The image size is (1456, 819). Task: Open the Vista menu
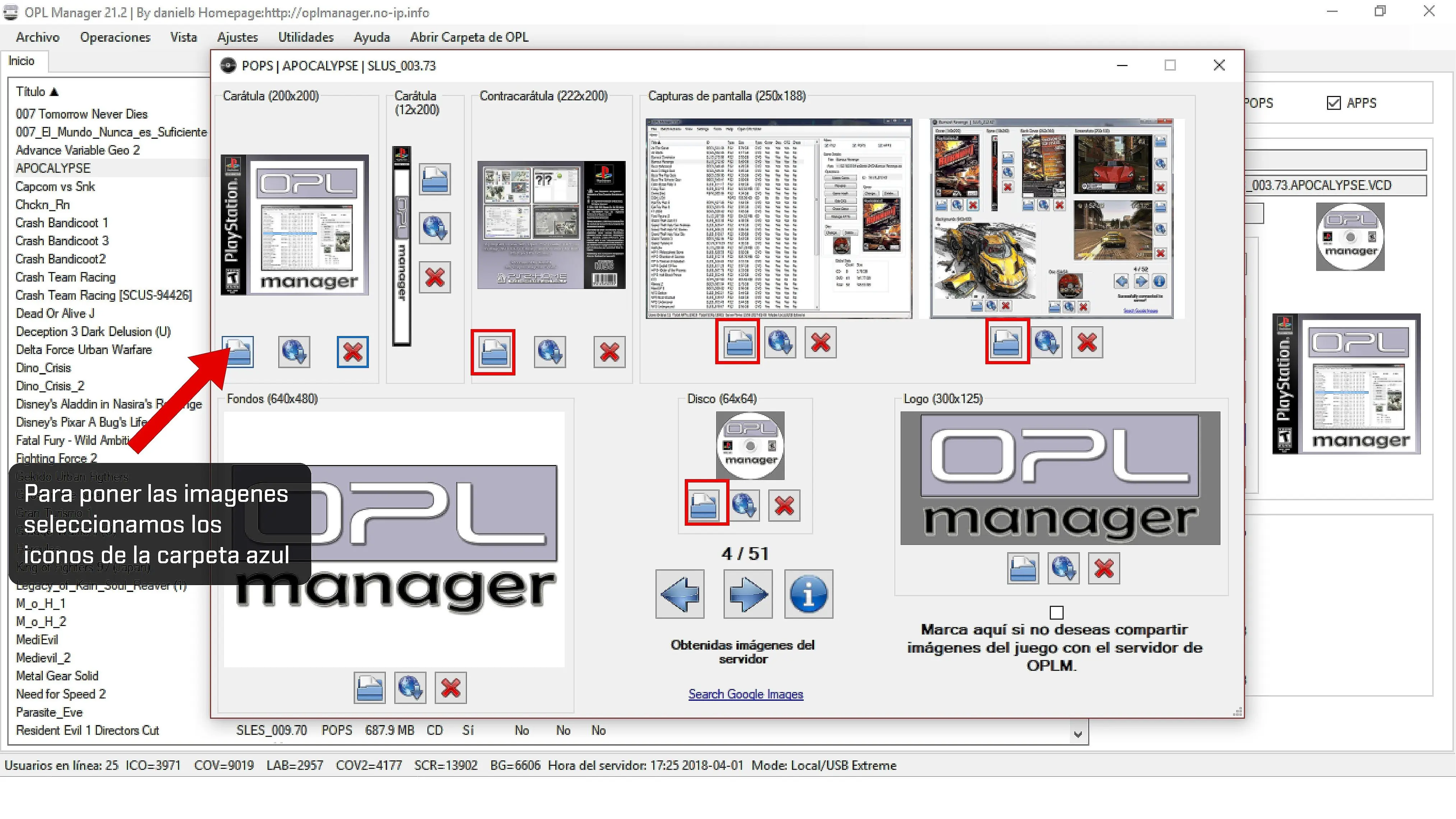click(184, 37)
